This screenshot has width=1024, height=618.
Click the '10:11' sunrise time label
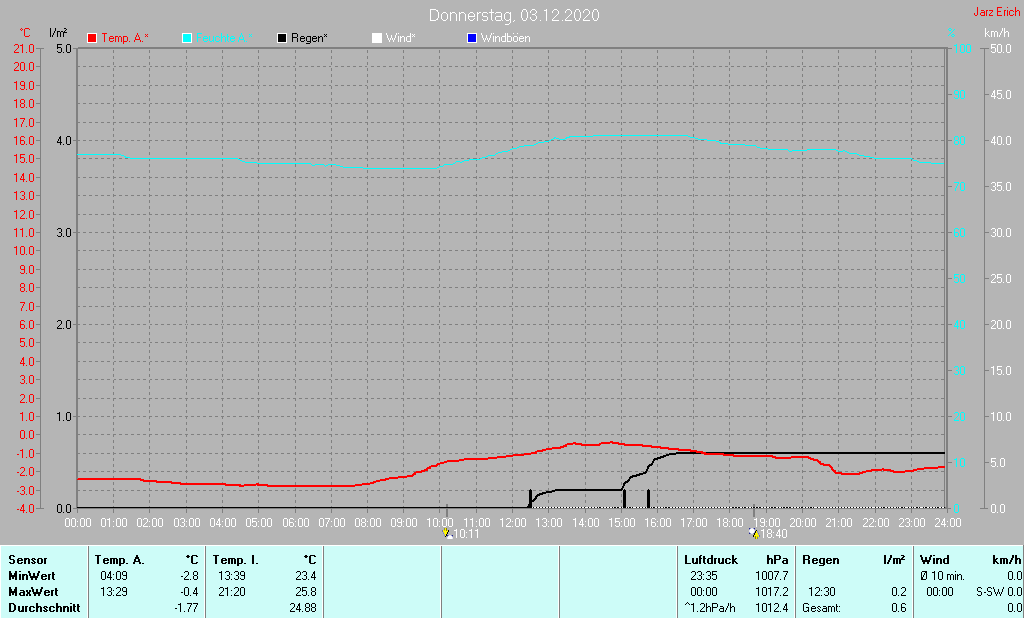pos(466,534)
